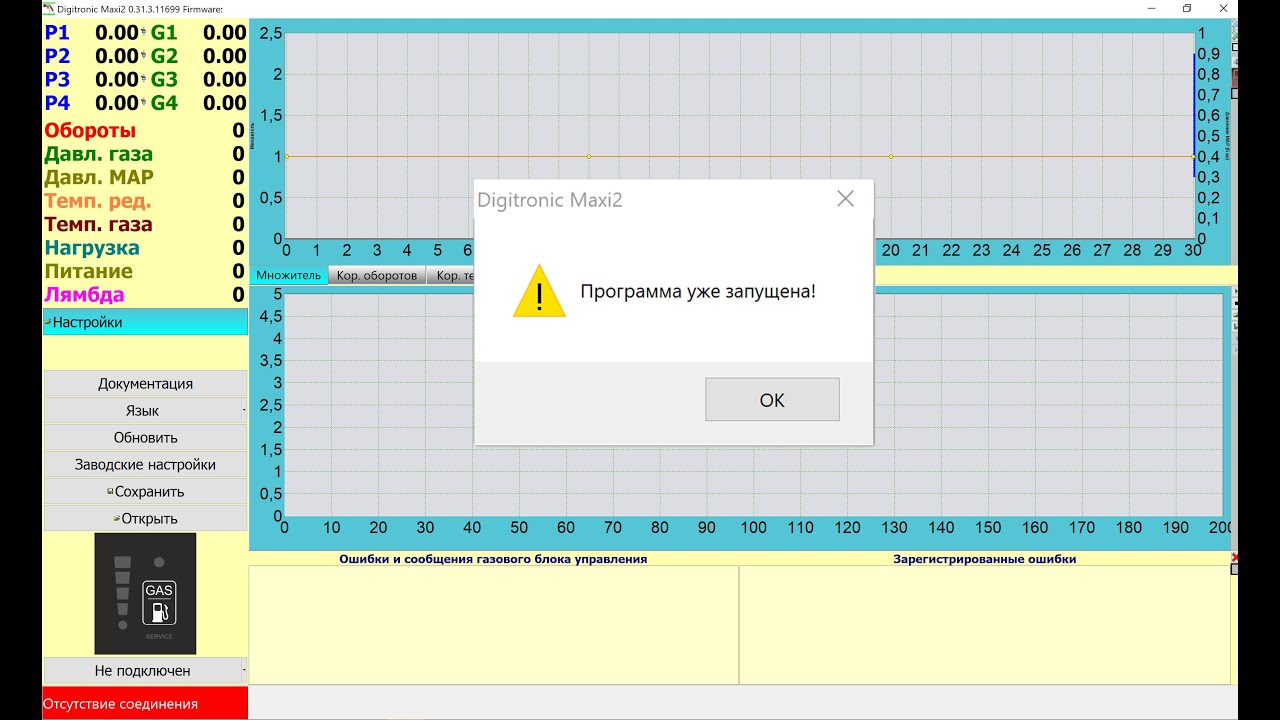
Task: Click multiplier curve start point at 0
Action: (x=287, y=156)
